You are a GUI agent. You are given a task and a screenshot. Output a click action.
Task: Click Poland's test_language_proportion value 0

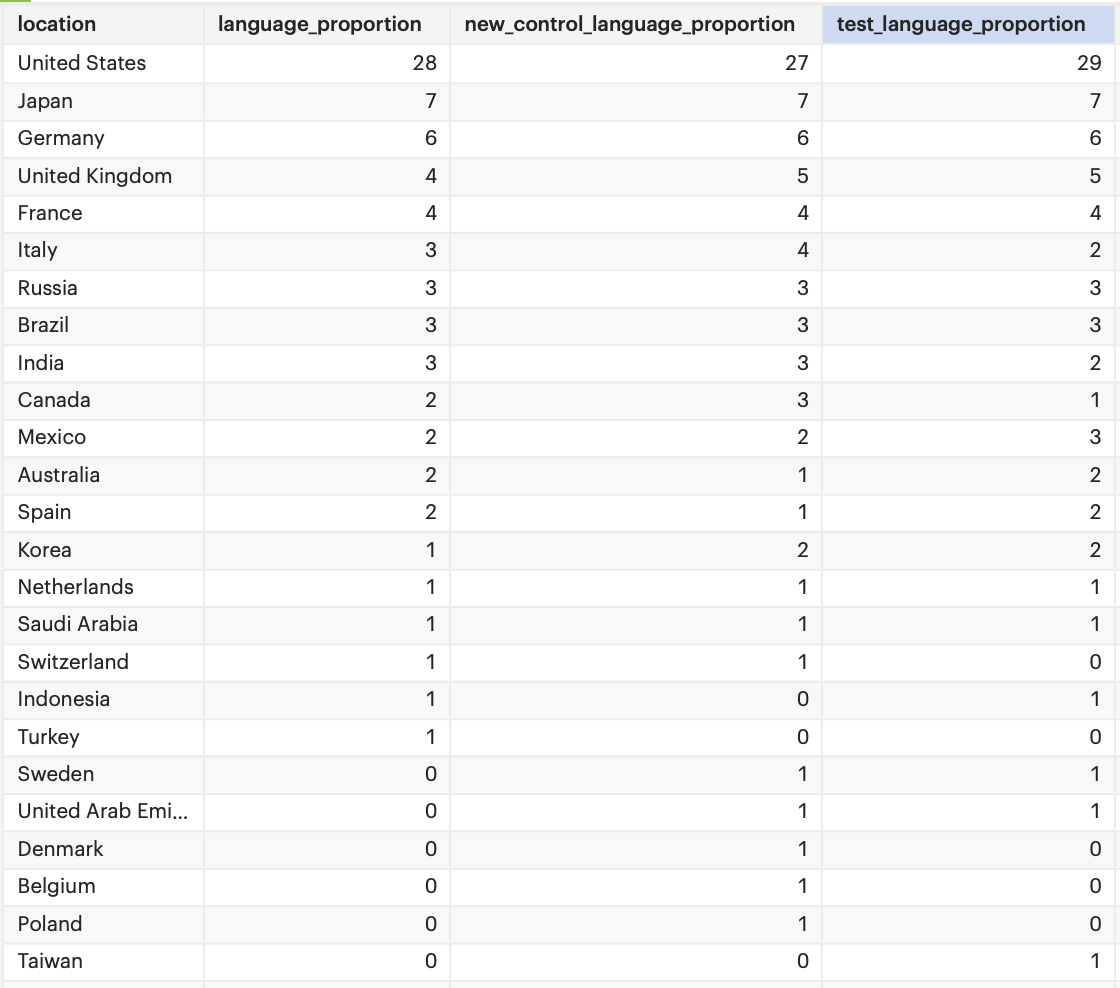coord(1096,924)
